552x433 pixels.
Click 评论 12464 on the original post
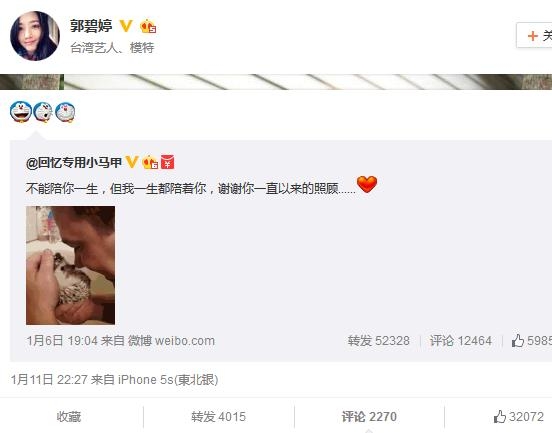[460, 341]
